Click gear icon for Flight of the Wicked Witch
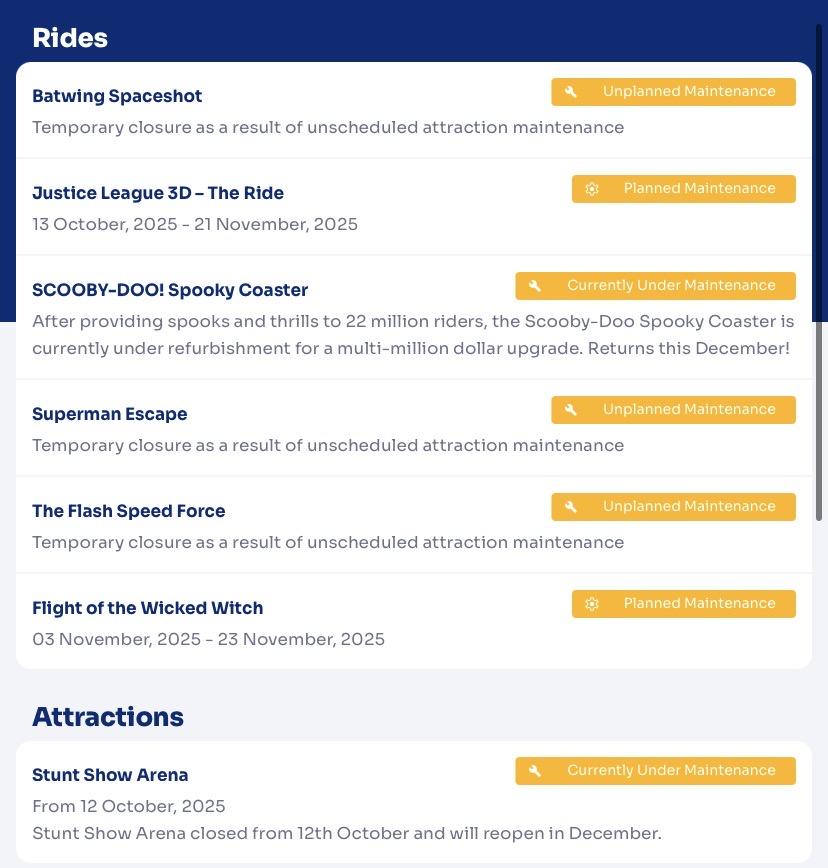This screenshot has width=828, height=868. tap(592, 604)
